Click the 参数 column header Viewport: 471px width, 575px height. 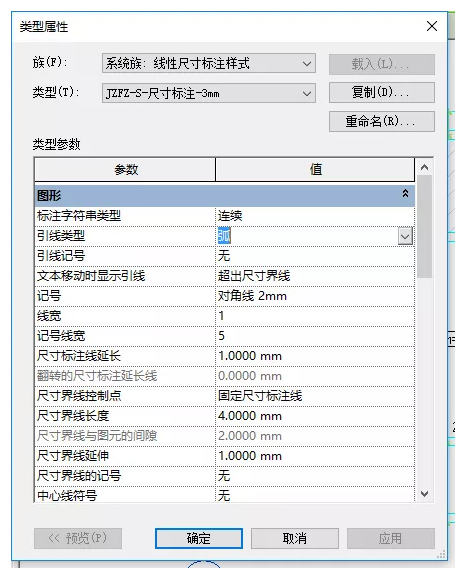coord(125,169)
